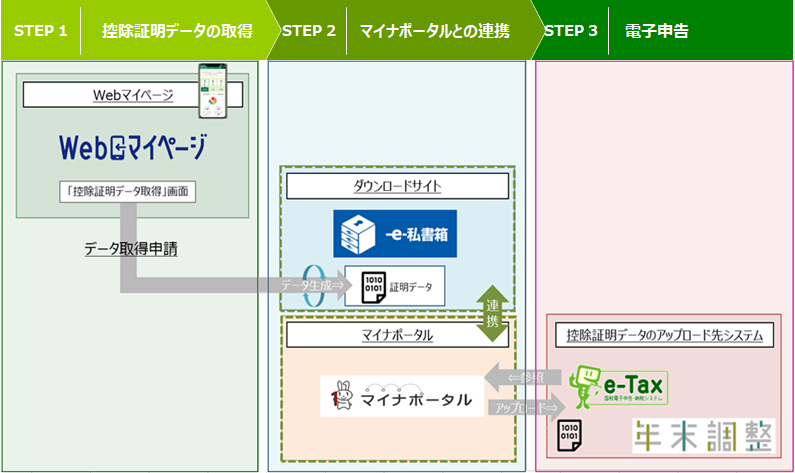Screen dimensions: 795x473
Task: Click the 証明データ text label
Action: 411,287
